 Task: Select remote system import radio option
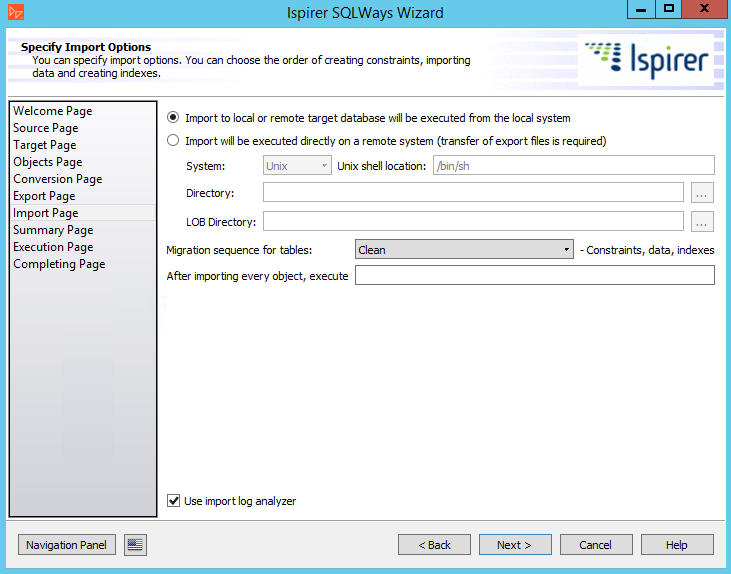pos(174,141)
